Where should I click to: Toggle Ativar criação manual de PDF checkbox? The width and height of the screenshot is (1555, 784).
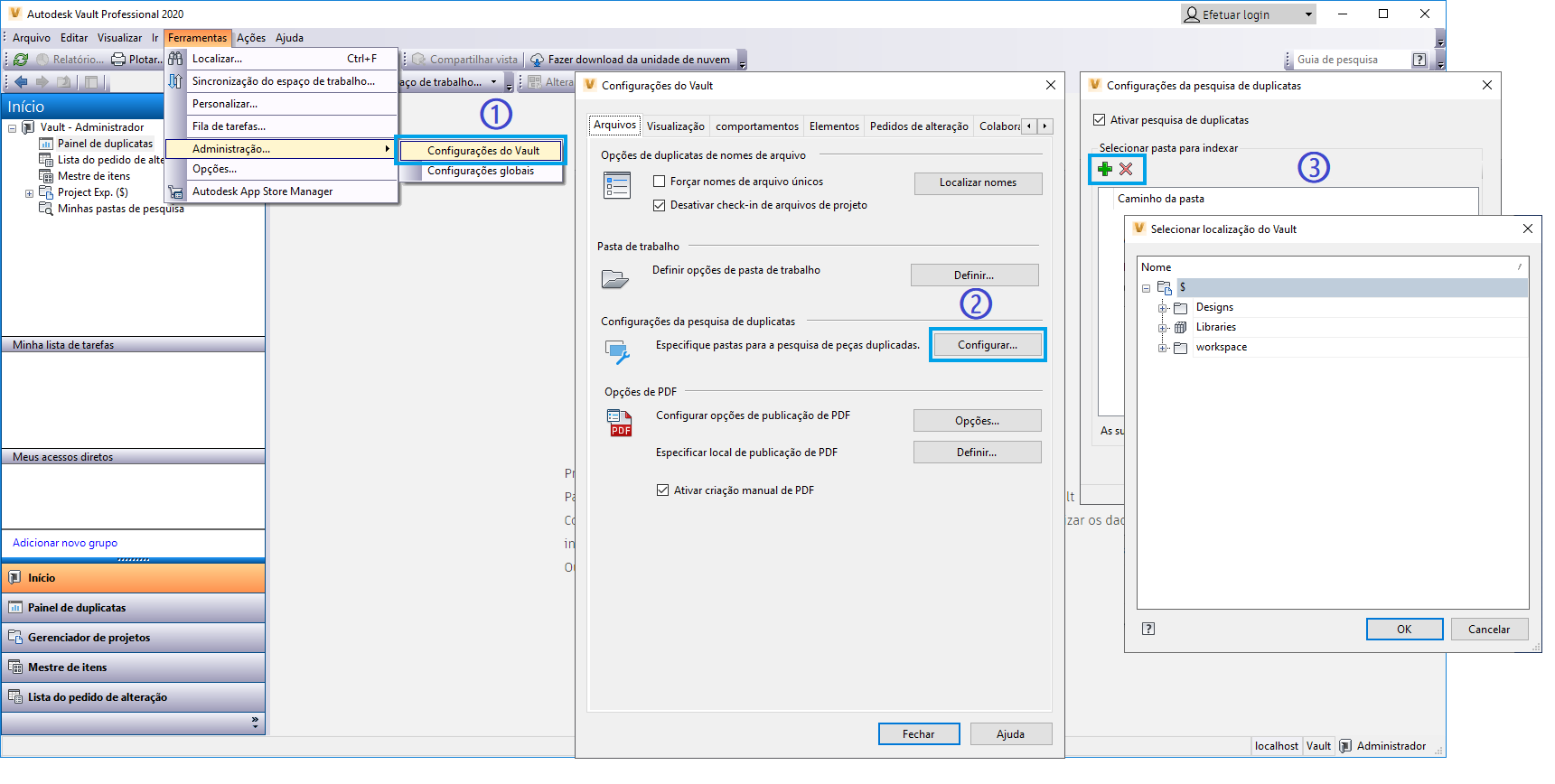point(663,490)
